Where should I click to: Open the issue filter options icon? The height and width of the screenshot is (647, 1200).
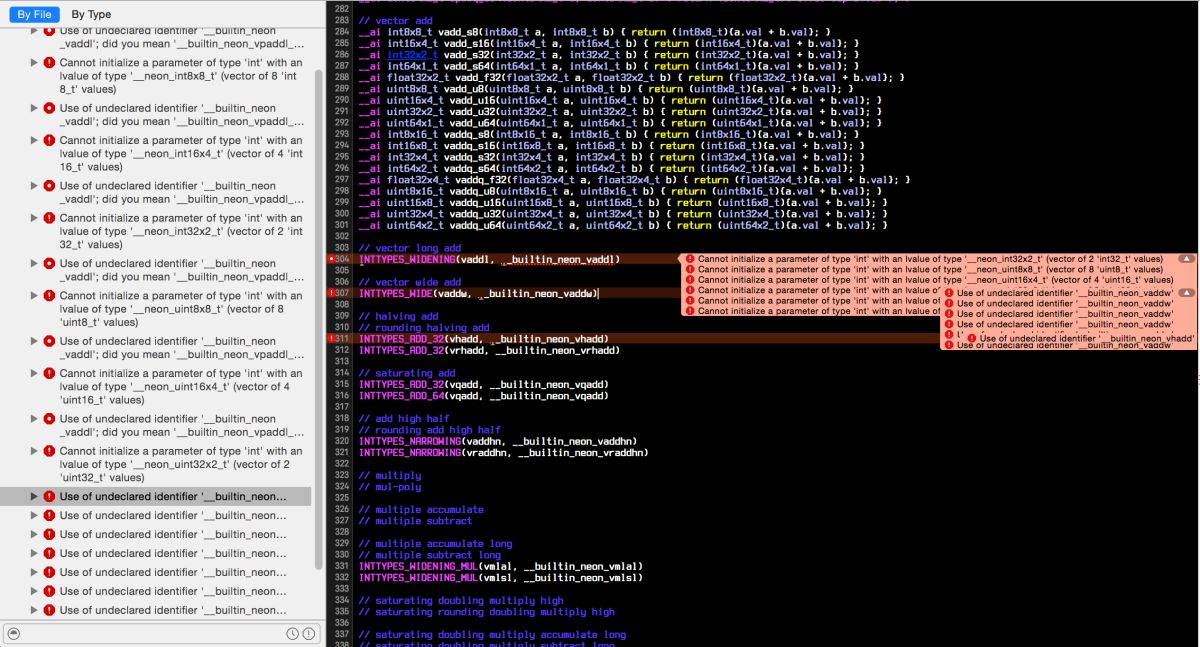coord(14,633)
